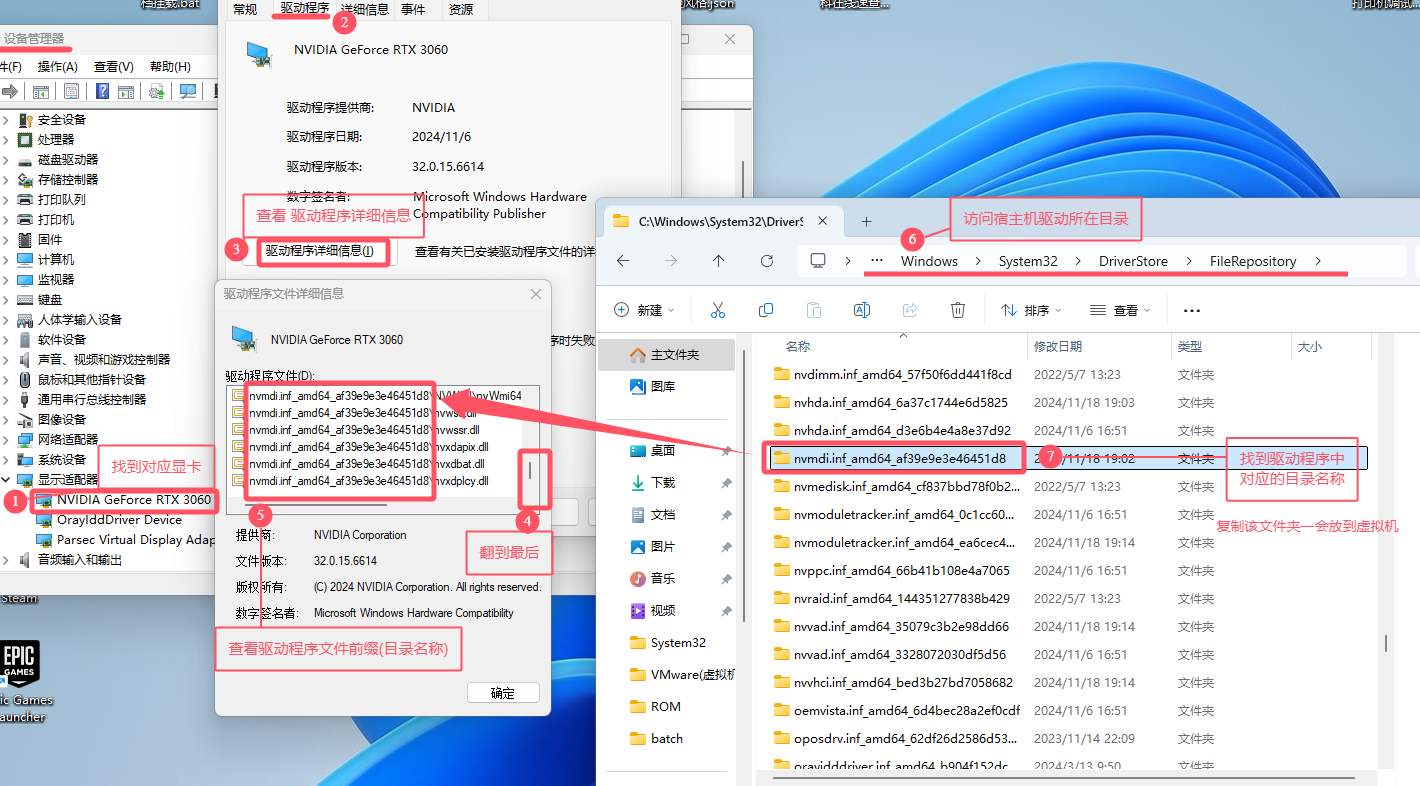Open the See more (…) menu in Explorer toolbar
1420x786 pixels.
(x=1191, y=310)
